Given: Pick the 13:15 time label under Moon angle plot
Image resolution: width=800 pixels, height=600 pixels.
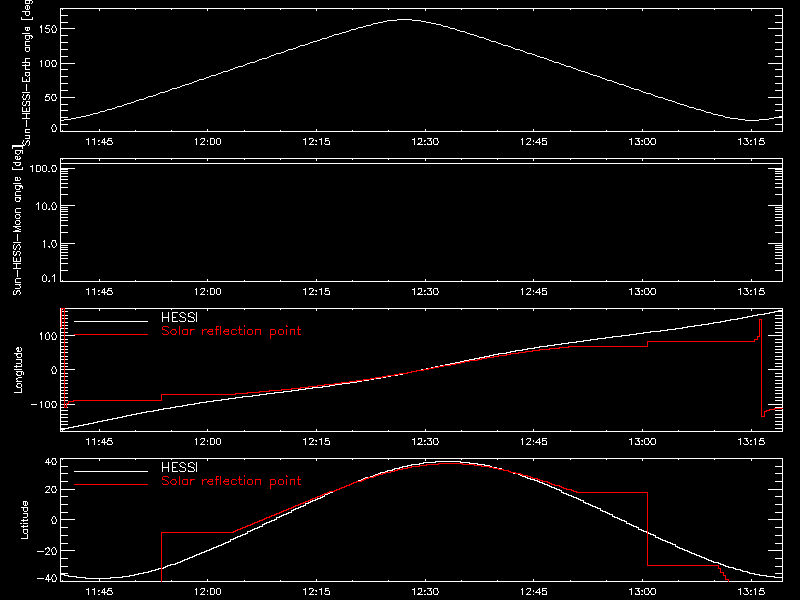Looking at the screenshot, I should click(751, 291).
